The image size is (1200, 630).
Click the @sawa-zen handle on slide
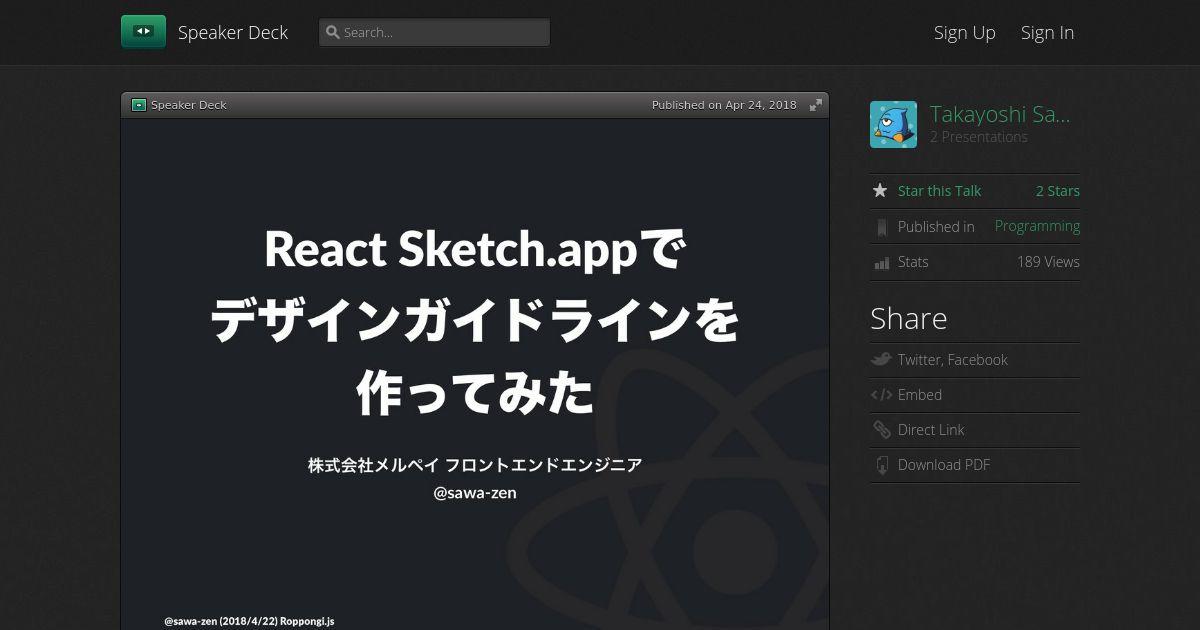point(475,493)
